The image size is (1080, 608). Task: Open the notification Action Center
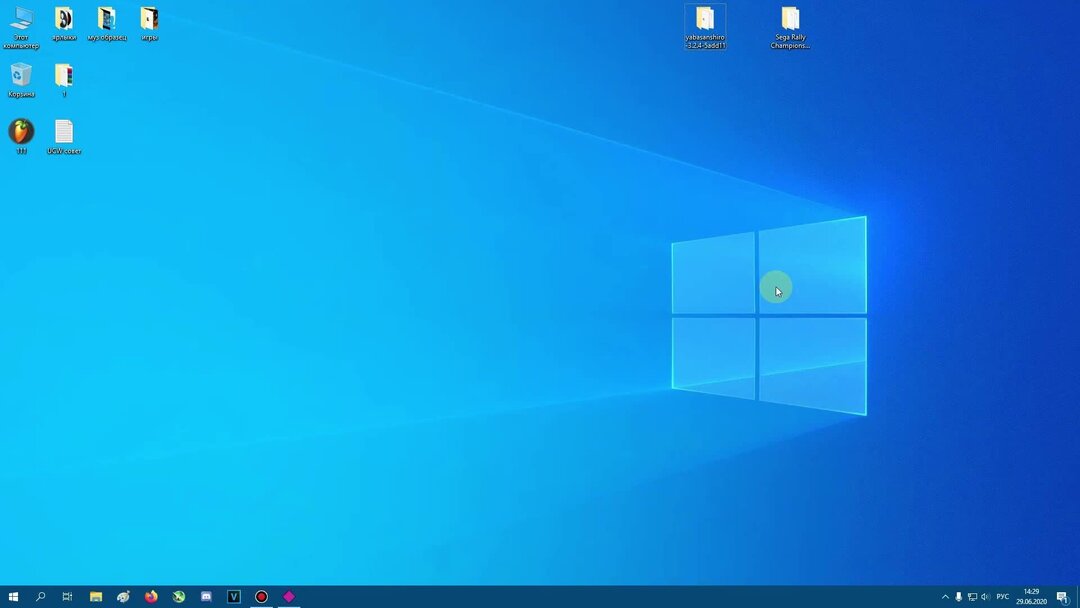pyautogui.click(x=1063, y=597)
